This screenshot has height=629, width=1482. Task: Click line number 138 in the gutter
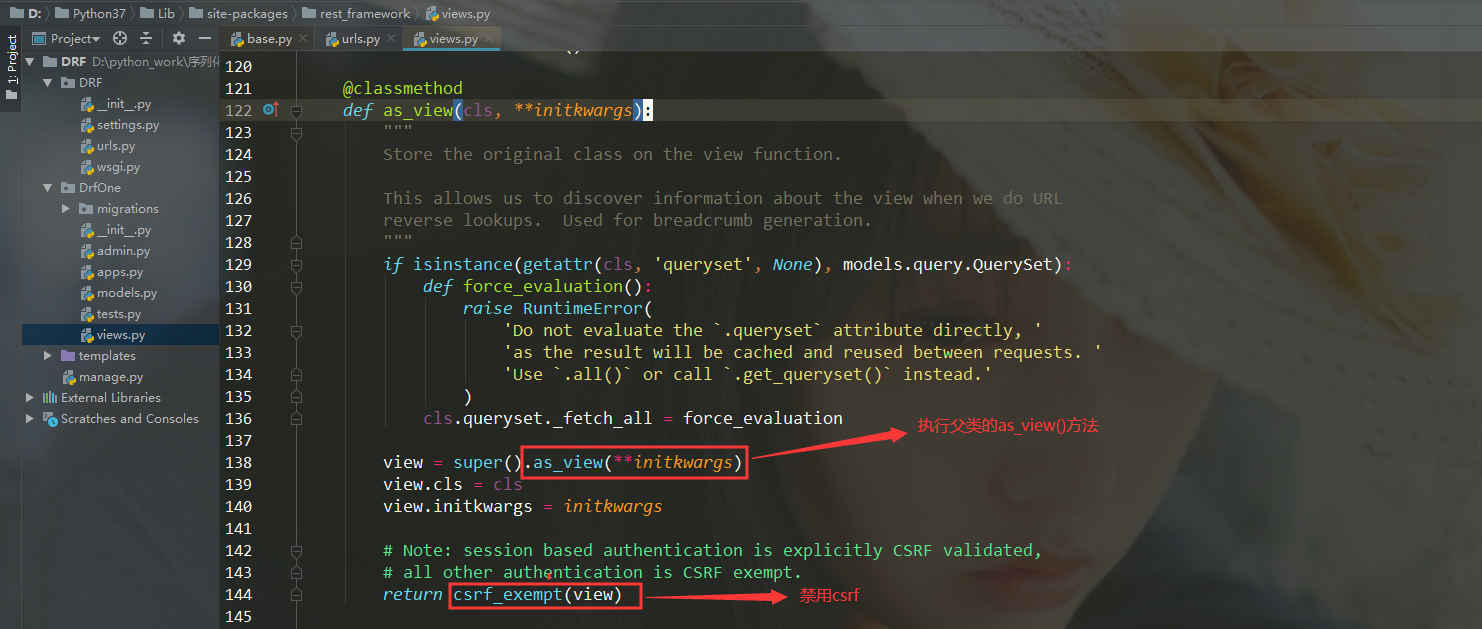[239, 462]
